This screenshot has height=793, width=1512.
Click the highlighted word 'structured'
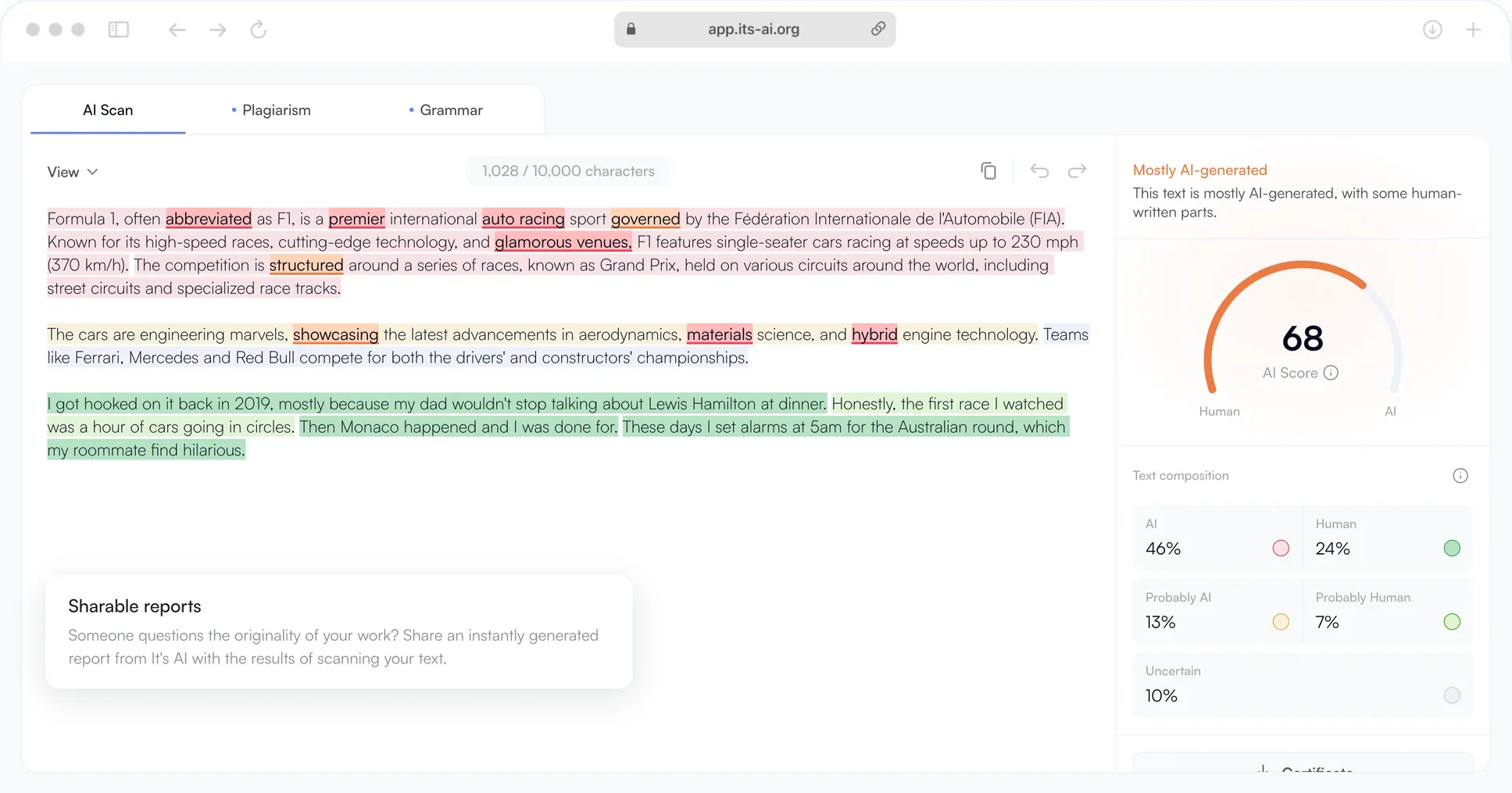(x=306, y=266)
